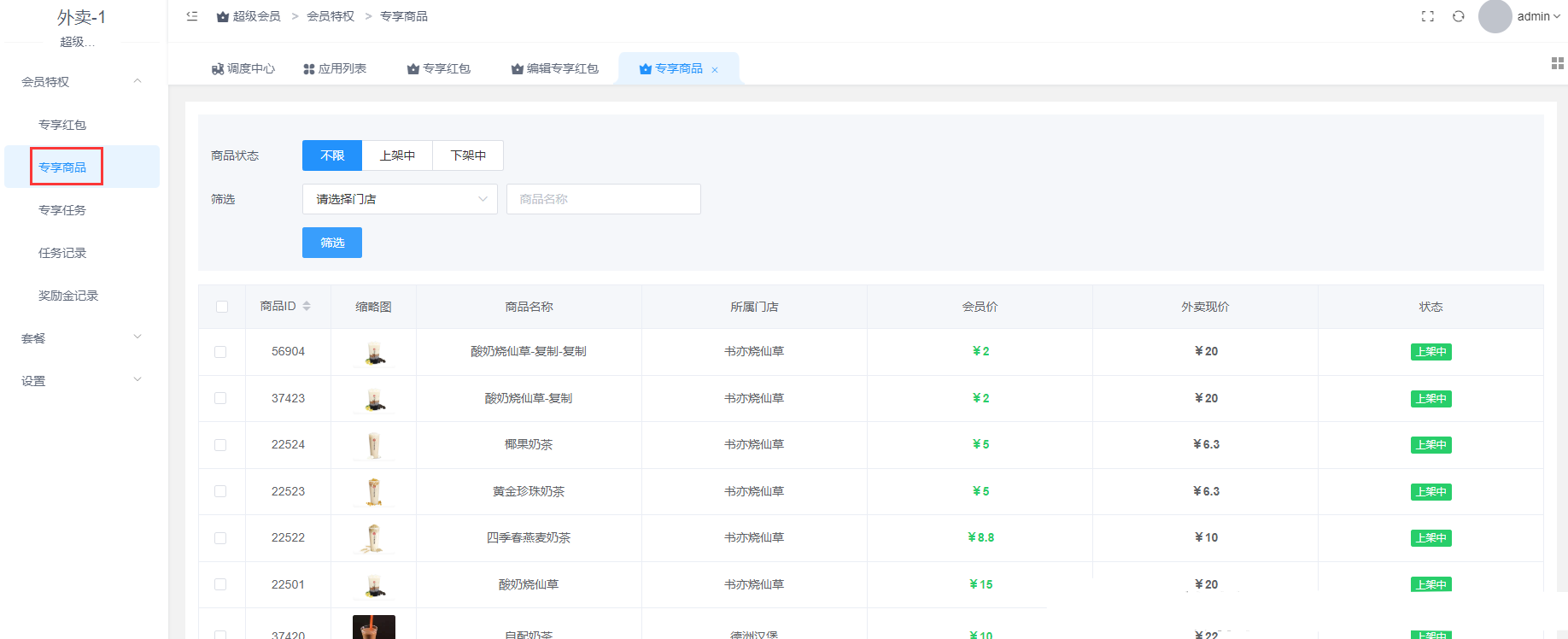Select the 上架中 status filter
The image size is (1568, 639).
[397, 155]
